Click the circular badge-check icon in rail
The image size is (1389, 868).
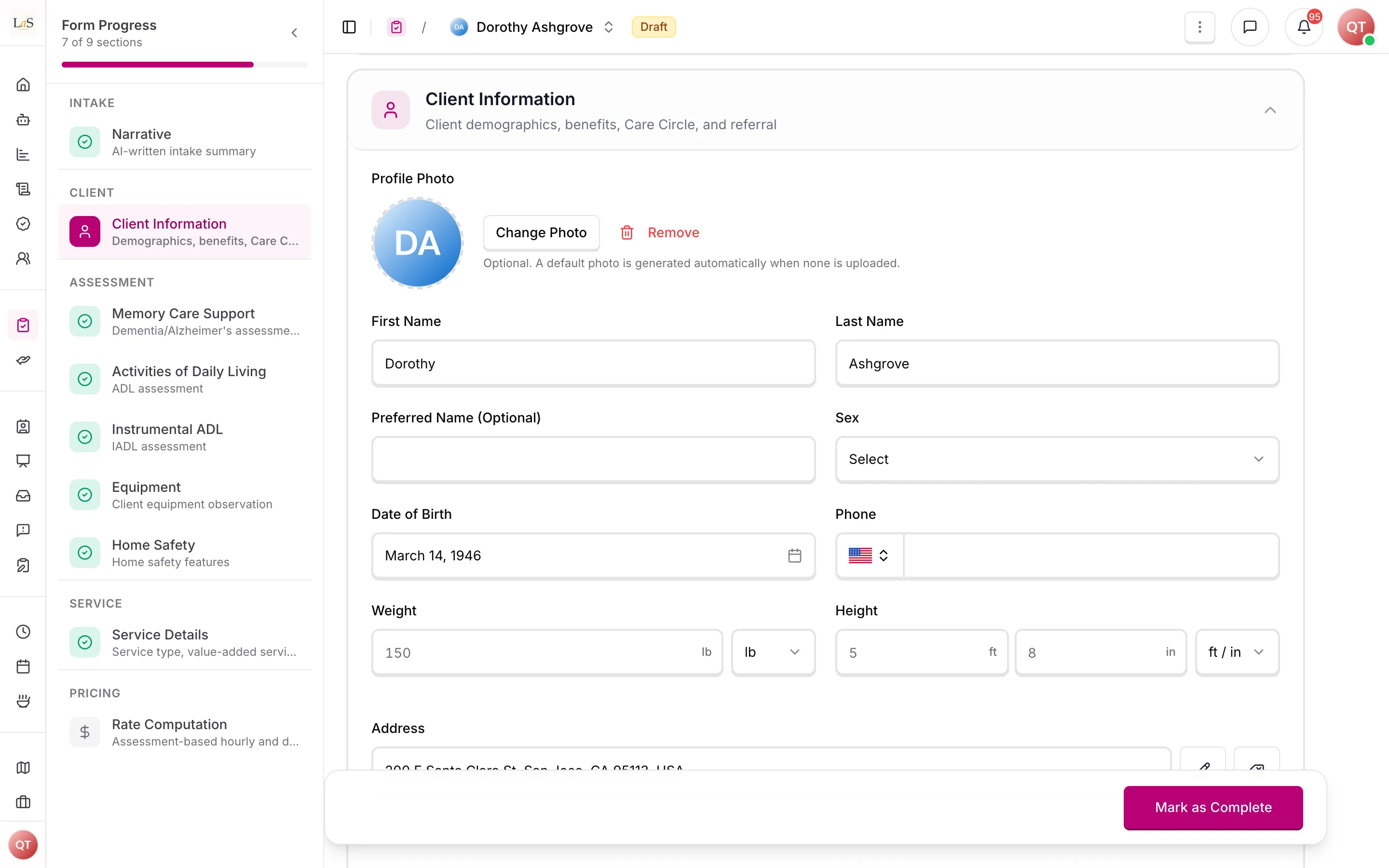coord(23,223)
